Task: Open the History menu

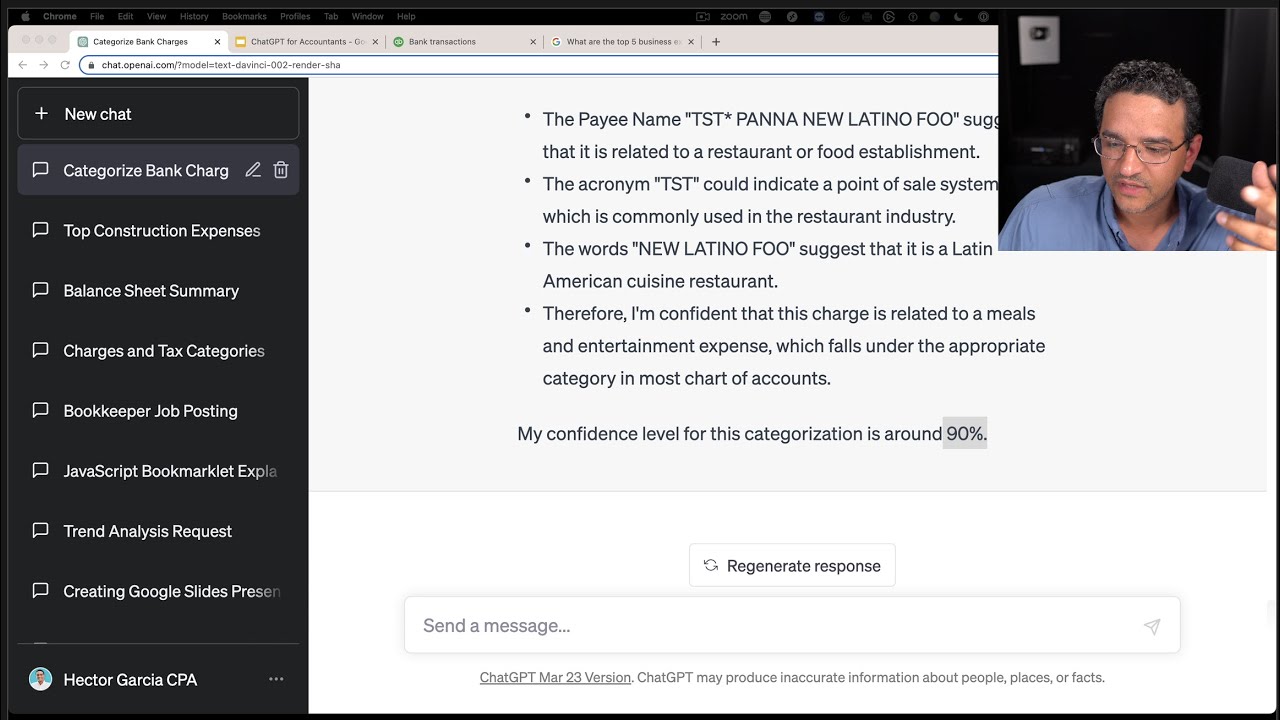Action: 194,16
